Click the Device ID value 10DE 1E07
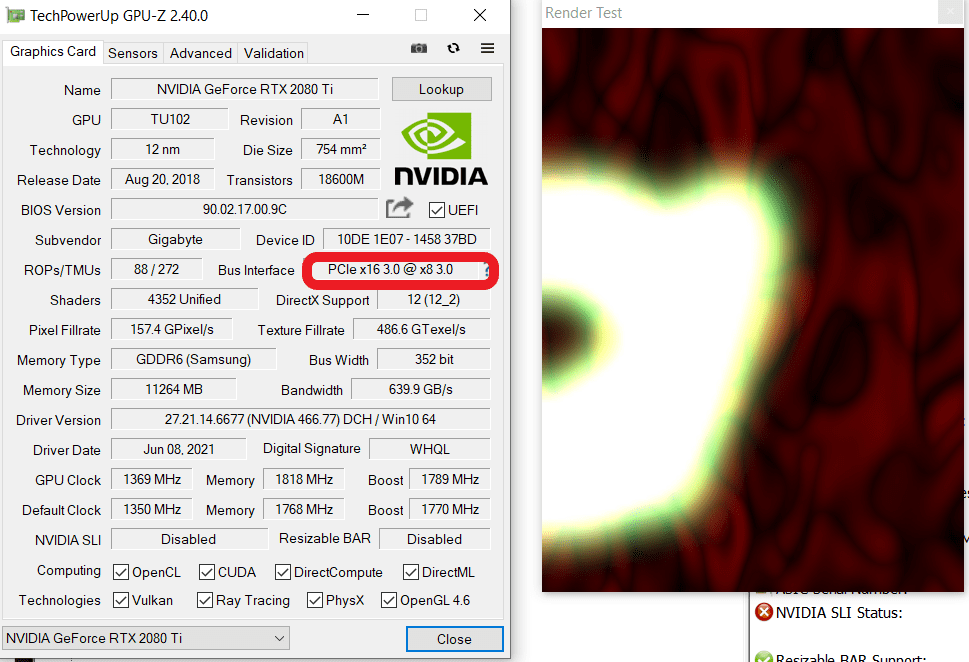Viewport: 969px width, 662px height. point(407,239)
